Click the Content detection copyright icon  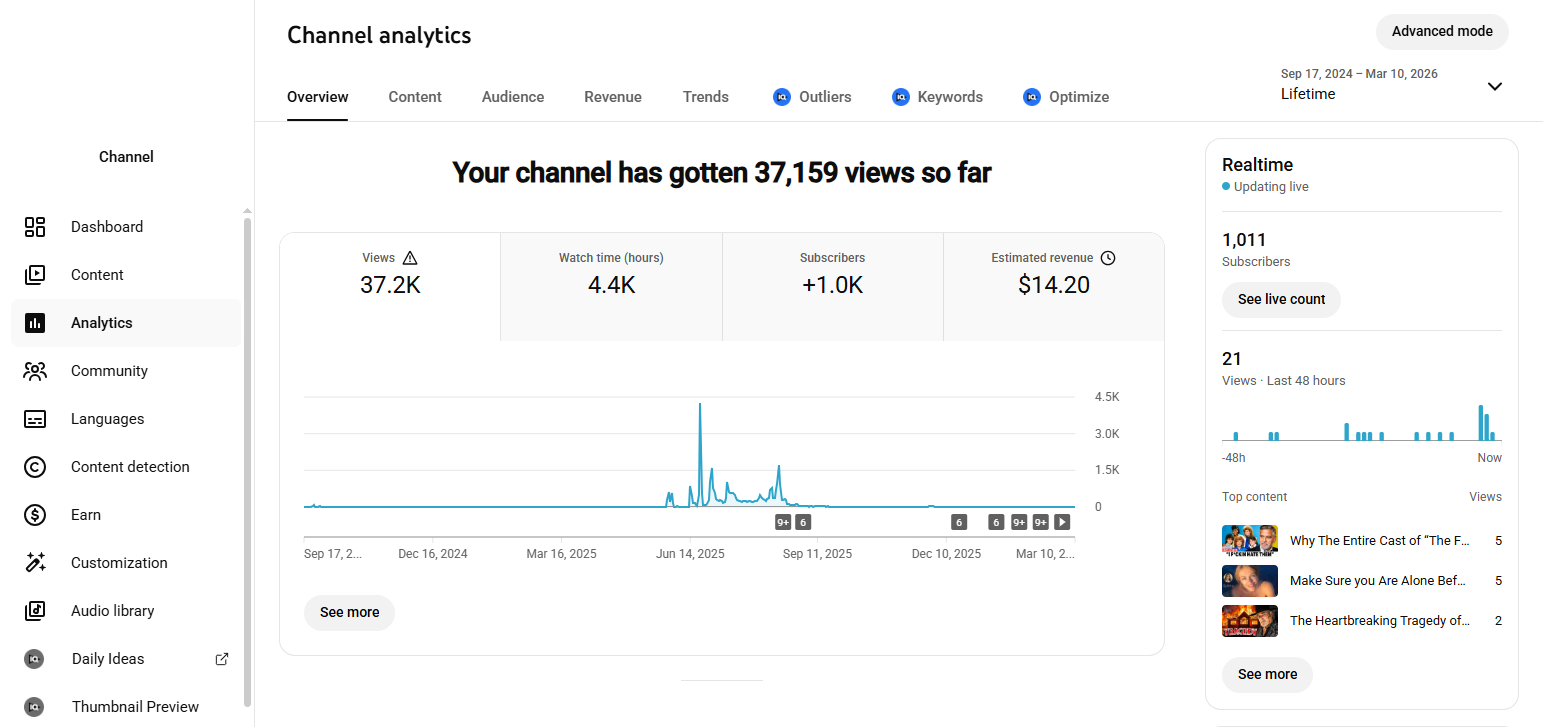pyautogui.click(x=35, y=467)
